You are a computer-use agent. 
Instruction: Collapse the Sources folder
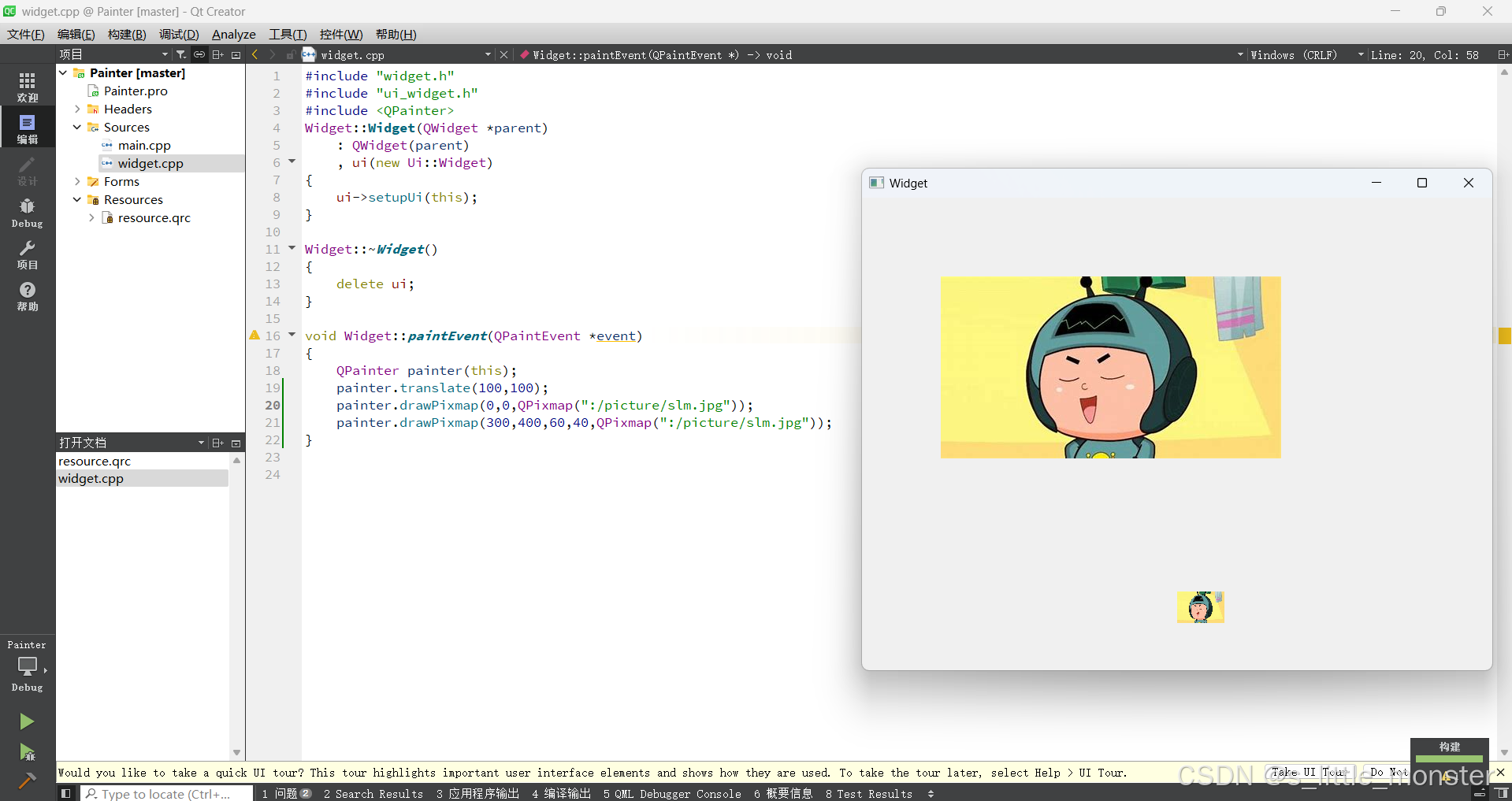click(77, 127)
